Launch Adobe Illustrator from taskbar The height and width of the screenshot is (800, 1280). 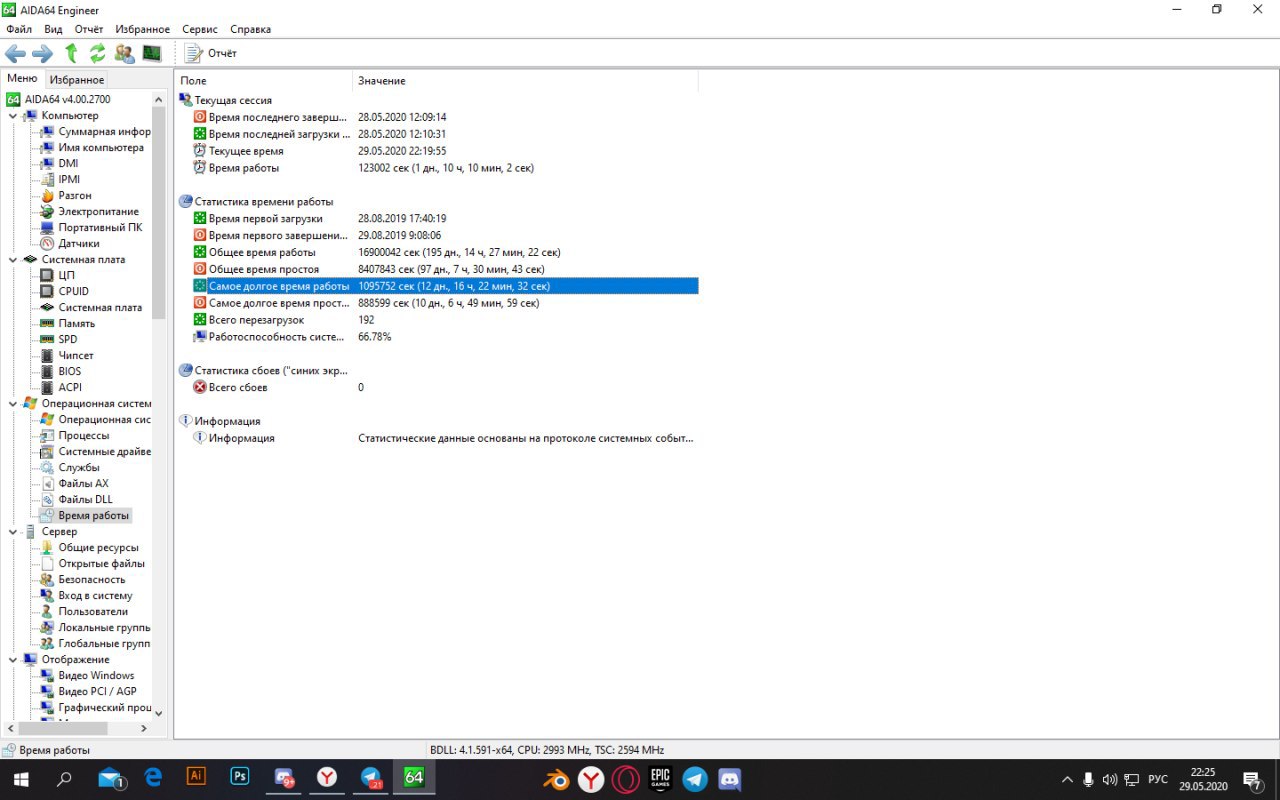coord(196,777)
